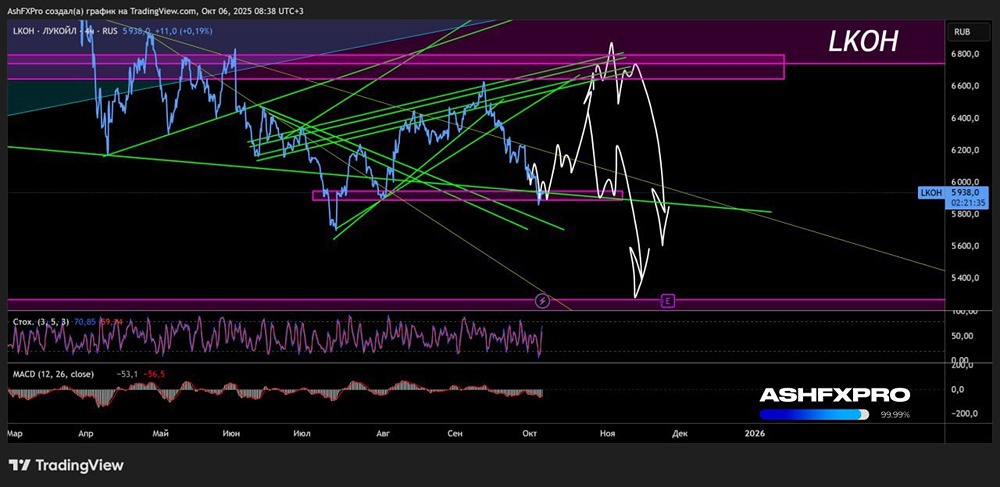Click the Сен label on time axis
Viewport: 1000px width, 487px height.
click(455, 434)
